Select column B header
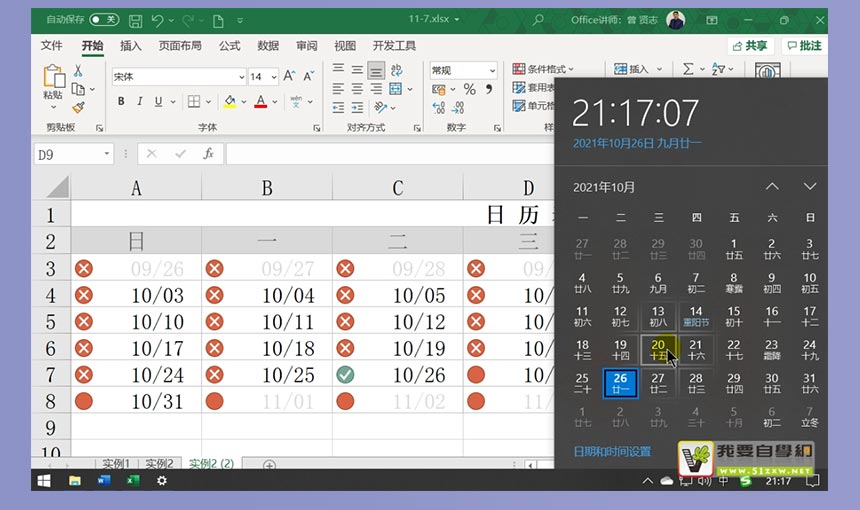860x510 pixels. click(x=267, y=188)
